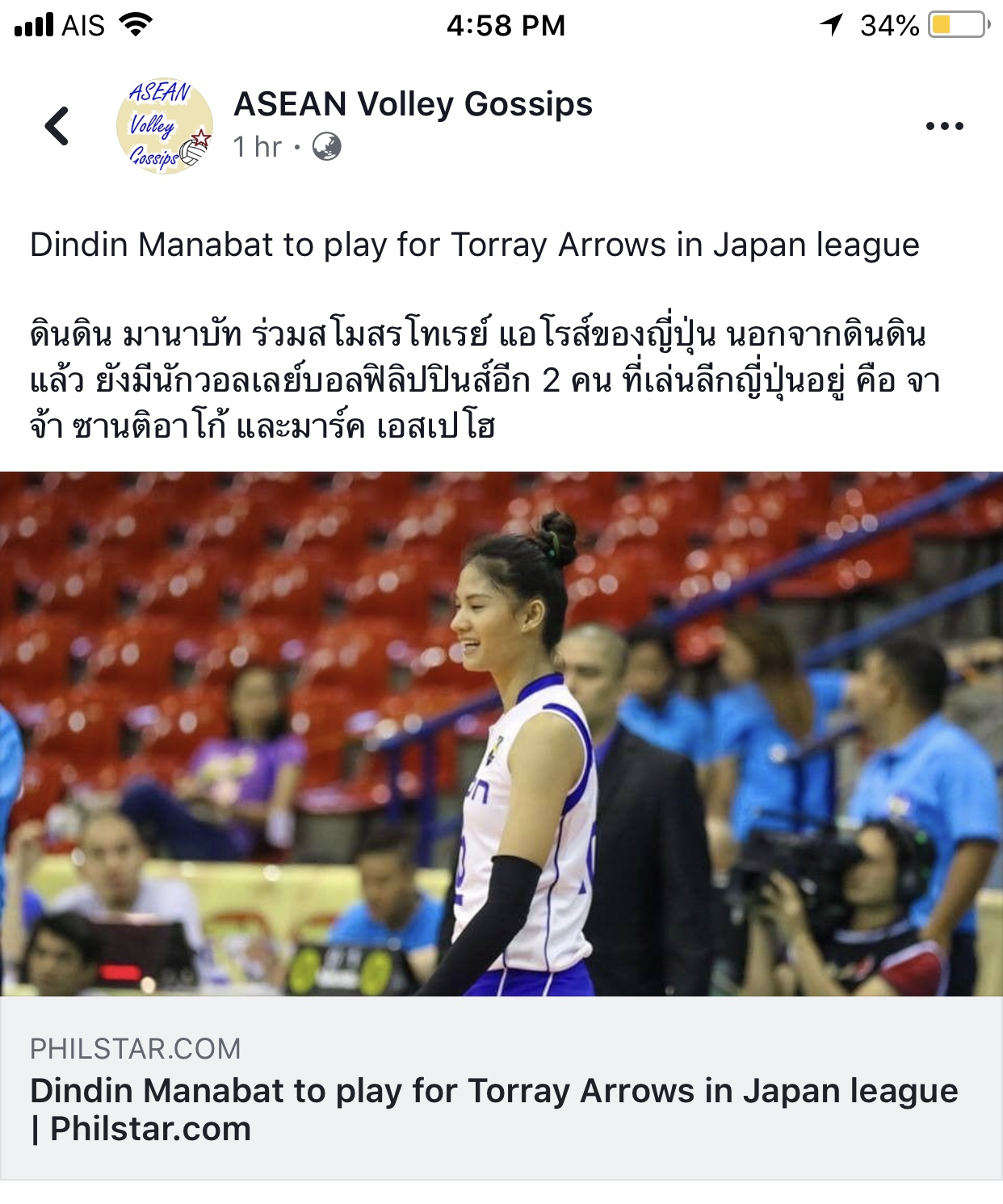This screenshot has height=1204, width=1003.
Task: Open the ASEAN Volley Gossips page name
Action: tap(413, 104)
